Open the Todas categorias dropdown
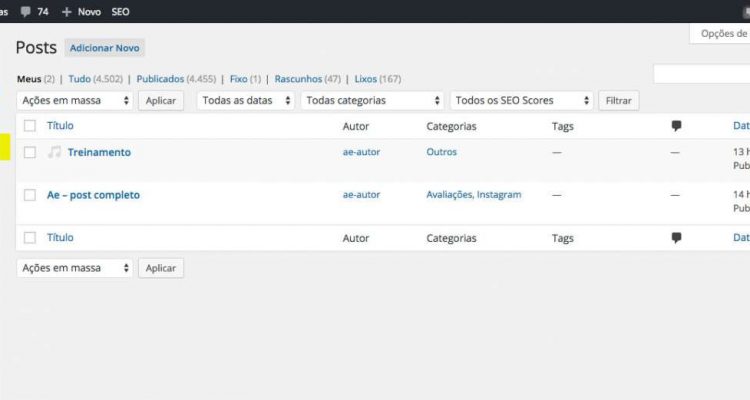This screenshot has width=750, height=400. [x=372, y=101]
